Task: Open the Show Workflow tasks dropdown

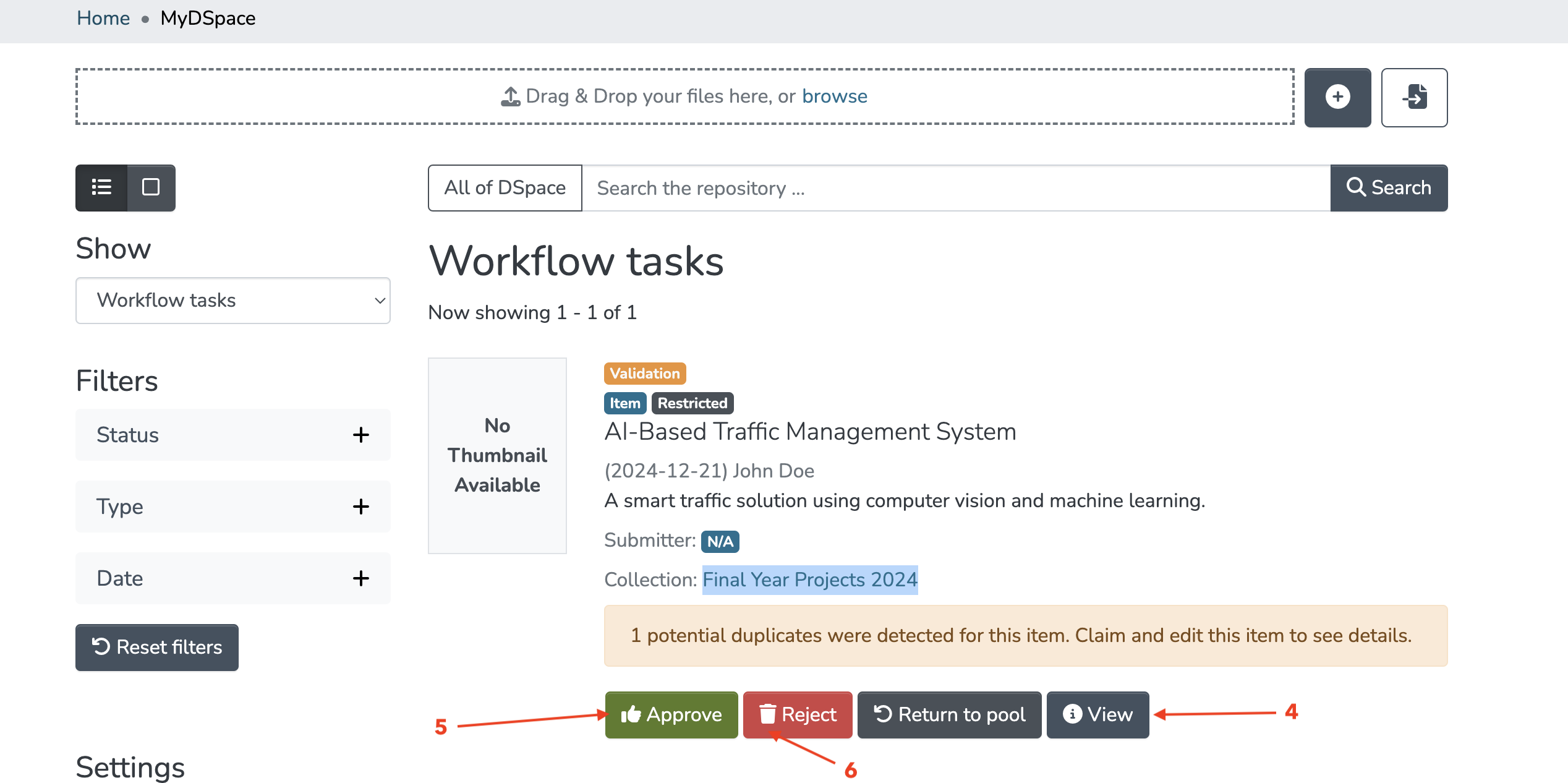Action: [x=232, y=301]
